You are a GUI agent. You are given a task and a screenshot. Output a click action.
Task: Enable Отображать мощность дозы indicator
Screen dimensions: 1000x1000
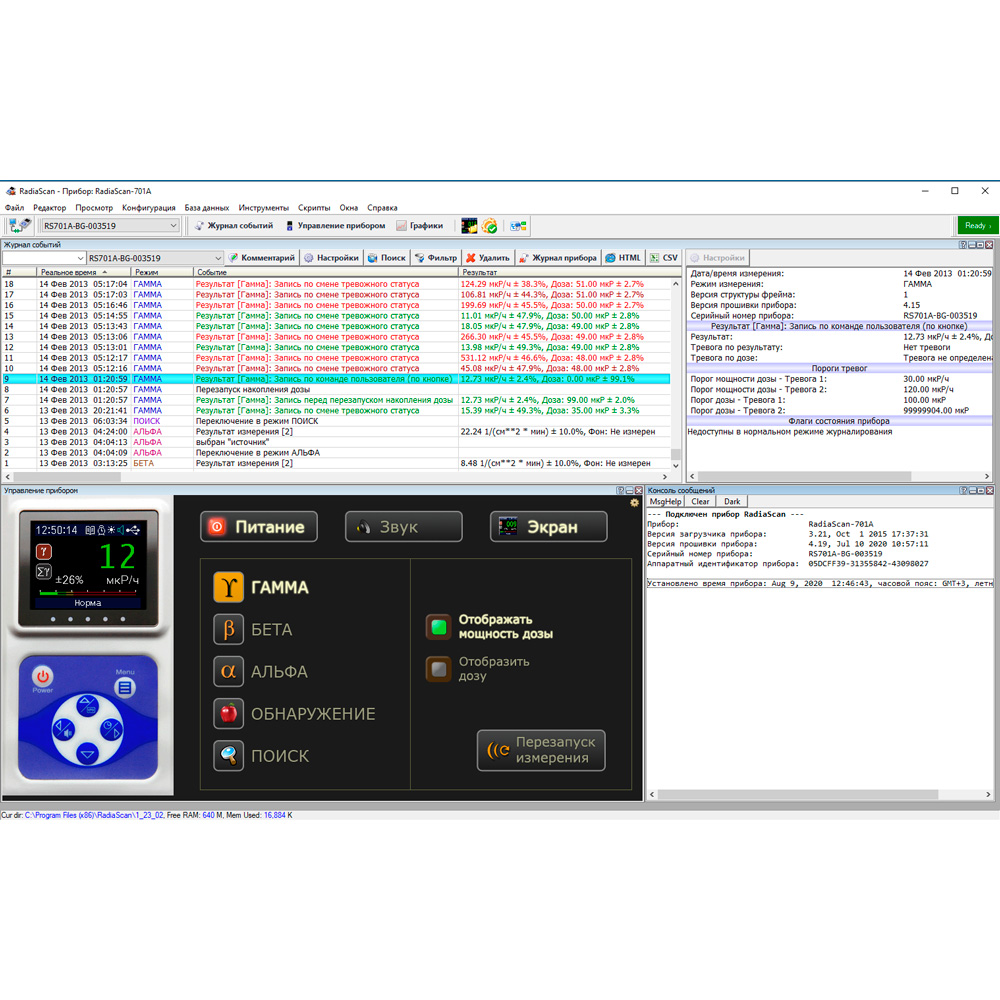point(438,627)
